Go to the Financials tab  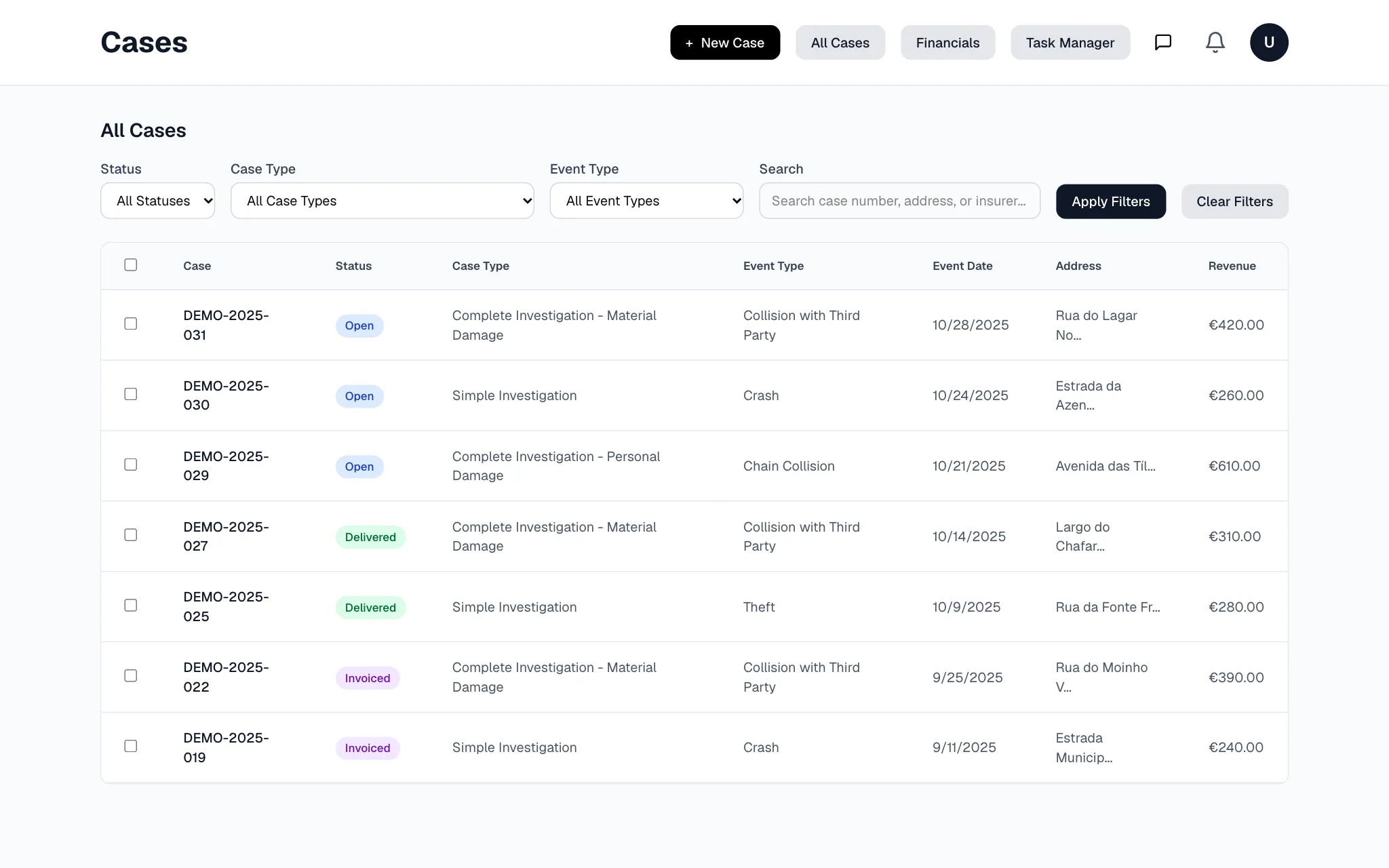coord(947,43)
